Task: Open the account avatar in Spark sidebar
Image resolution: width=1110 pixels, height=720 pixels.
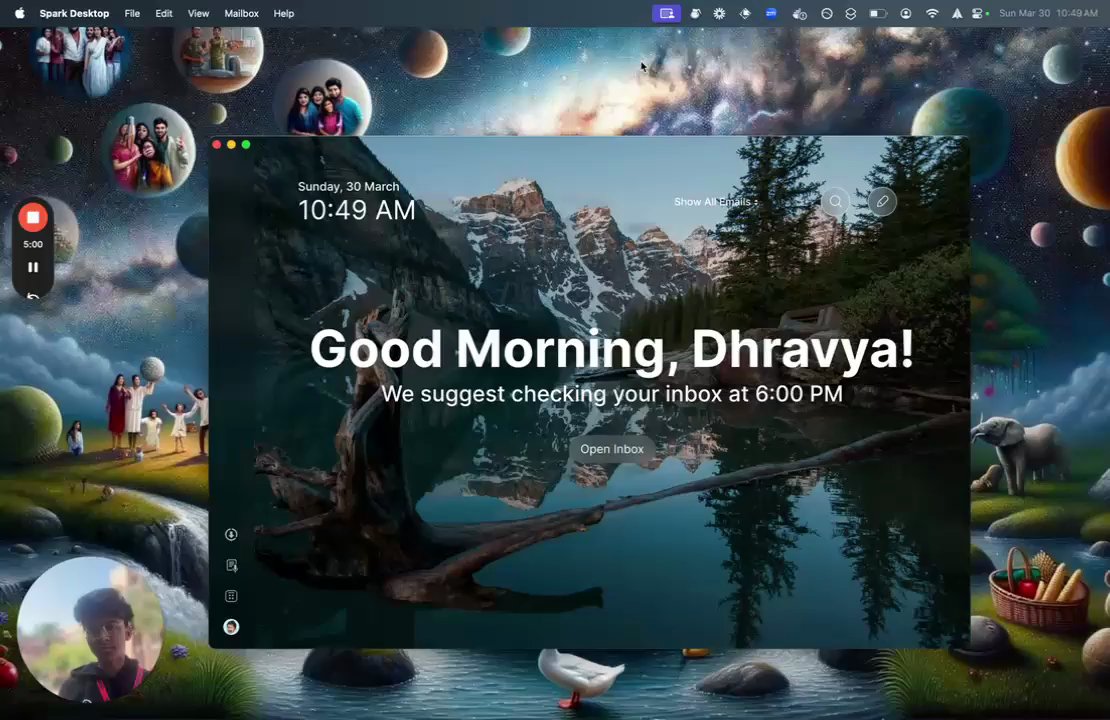Action: [x=231, y=627]
